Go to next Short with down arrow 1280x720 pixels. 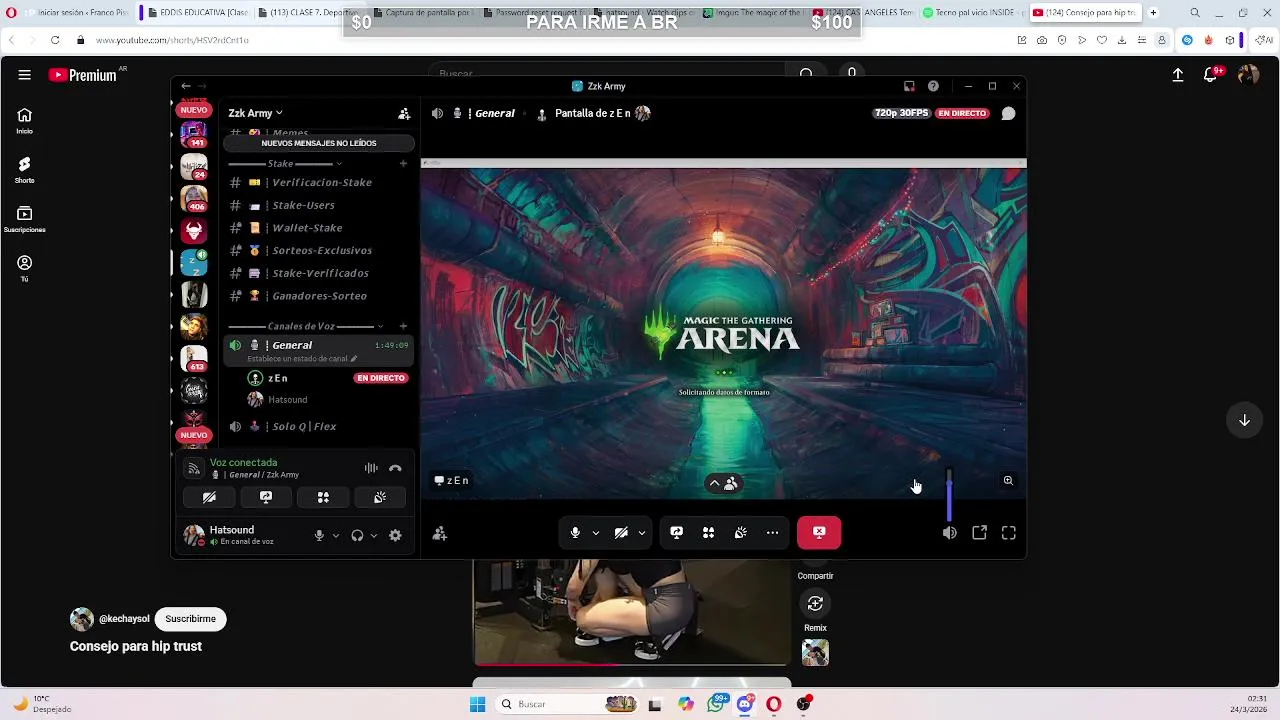coord(1244,420)
